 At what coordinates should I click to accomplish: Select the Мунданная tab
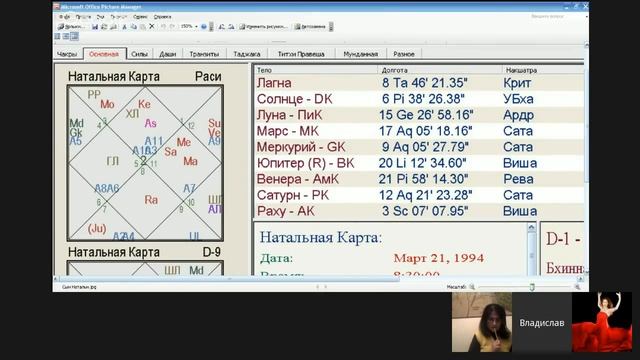[x=360, y=54]
